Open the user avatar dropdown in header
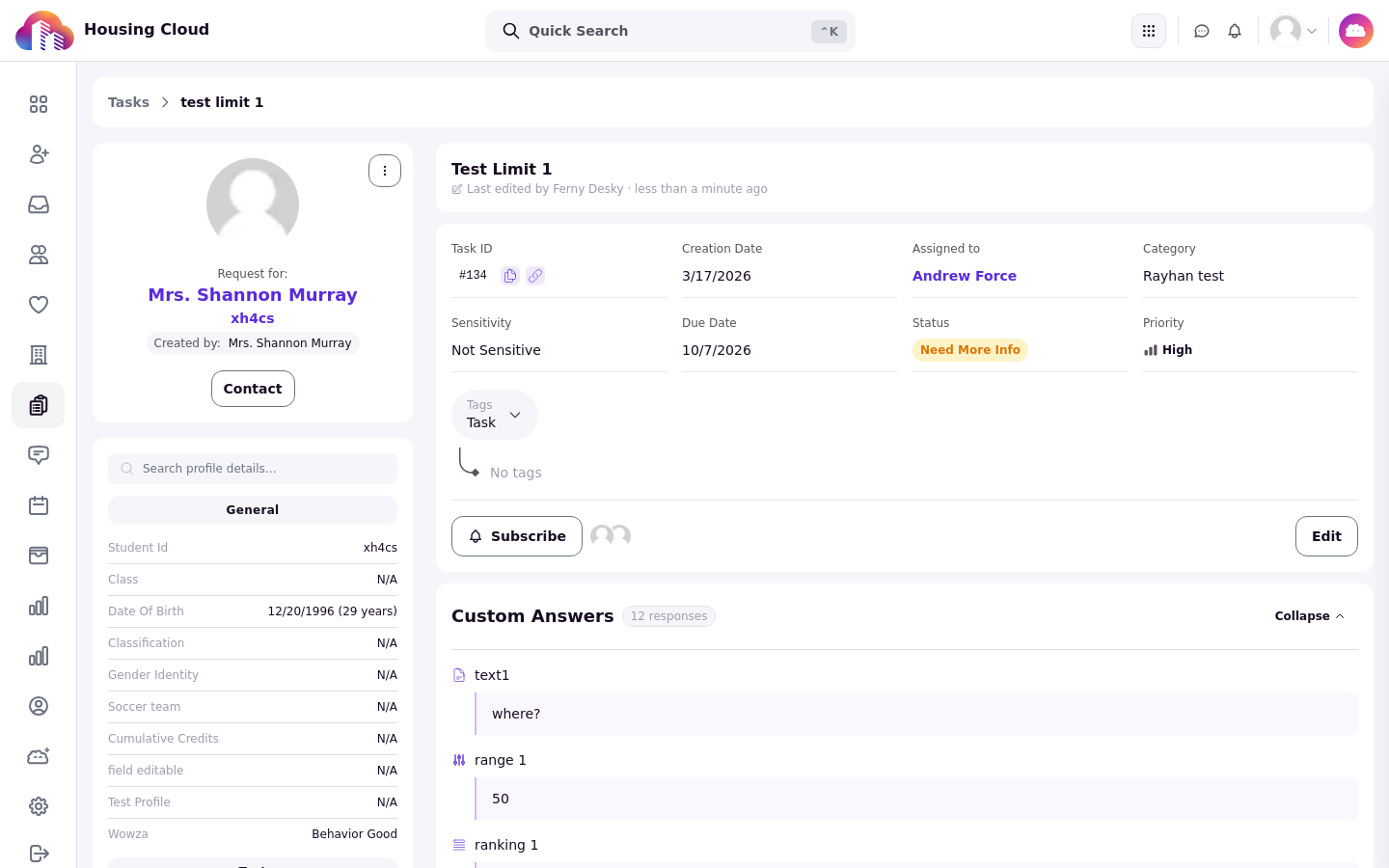The width and height of the screenshot is (1389, 868). (x=1294, y=31)
